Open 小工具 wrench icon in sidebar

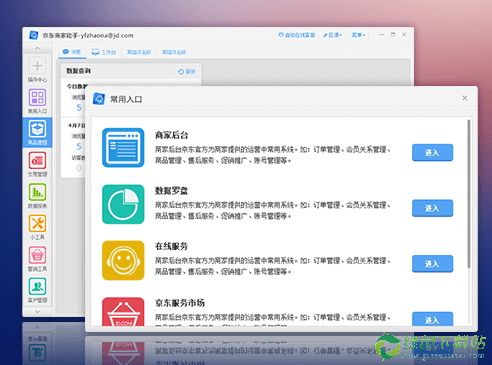pos(37,223)
